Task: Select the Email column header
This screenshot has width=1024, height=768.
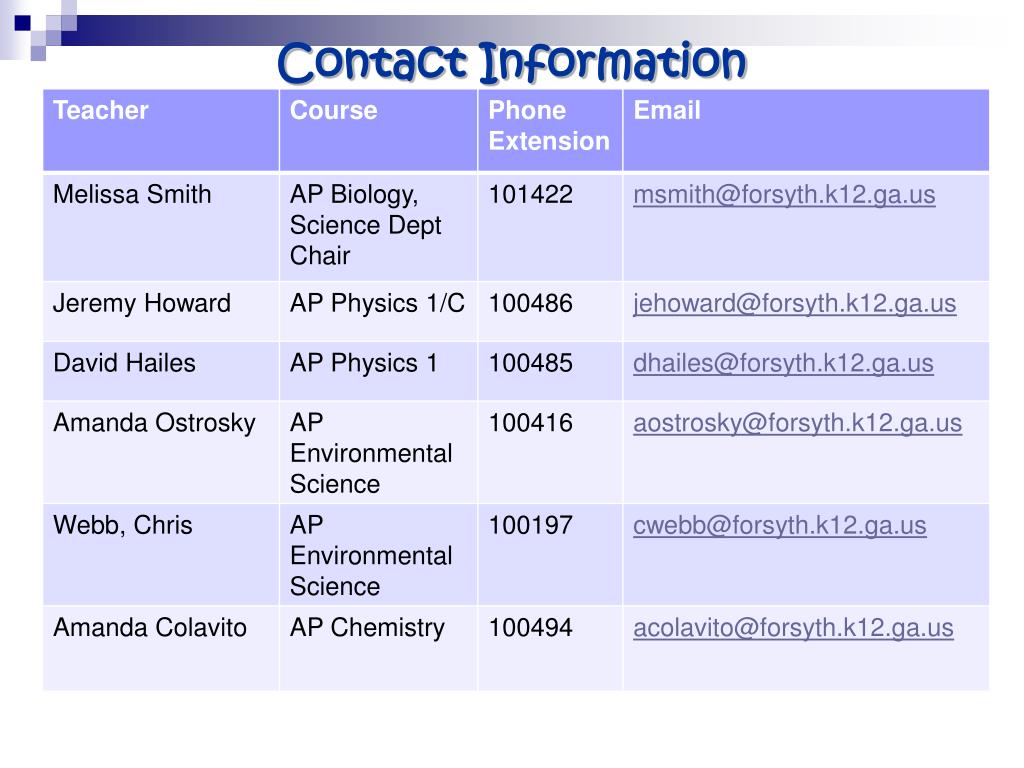Action: (806, 131)
